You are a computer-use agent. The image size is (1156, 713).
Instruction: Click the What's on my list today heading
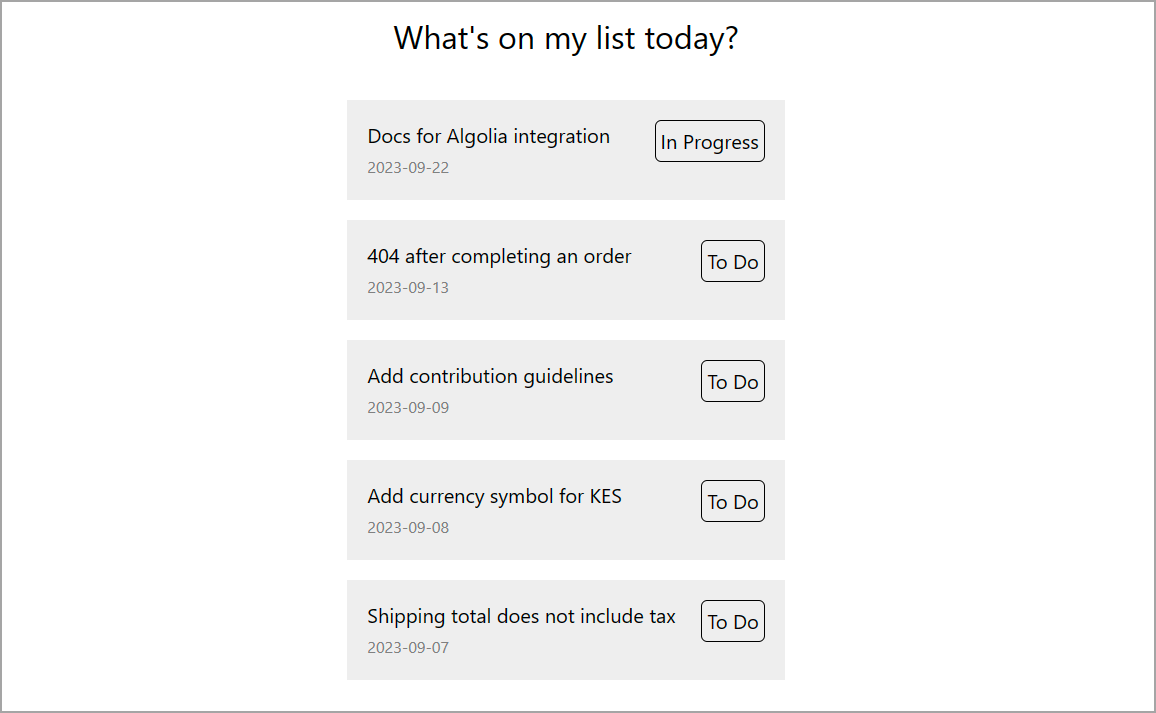click(565, 38)
